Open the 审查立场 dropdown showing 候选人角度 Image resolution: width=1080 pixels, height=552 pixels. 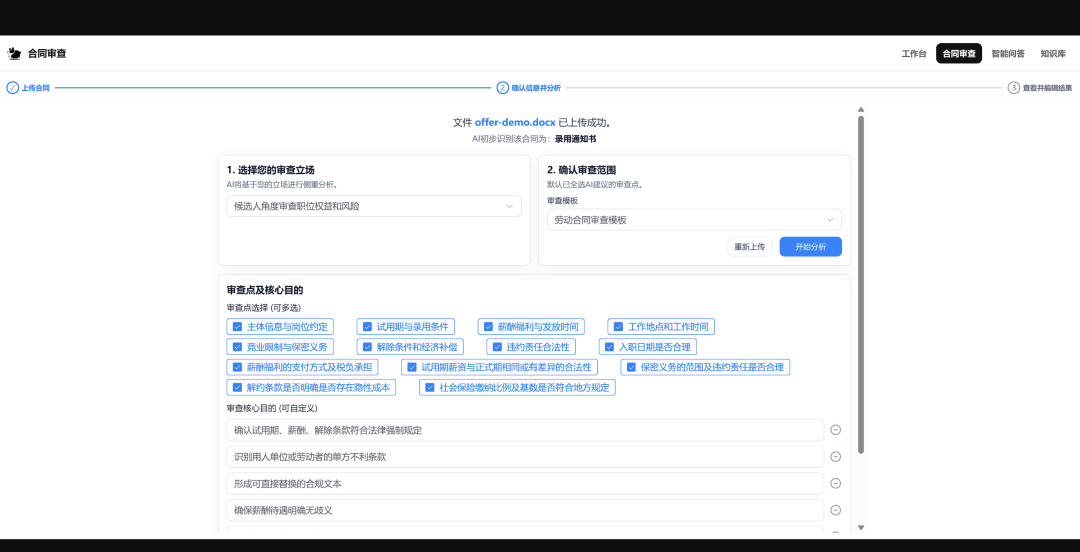pos(374,206)
